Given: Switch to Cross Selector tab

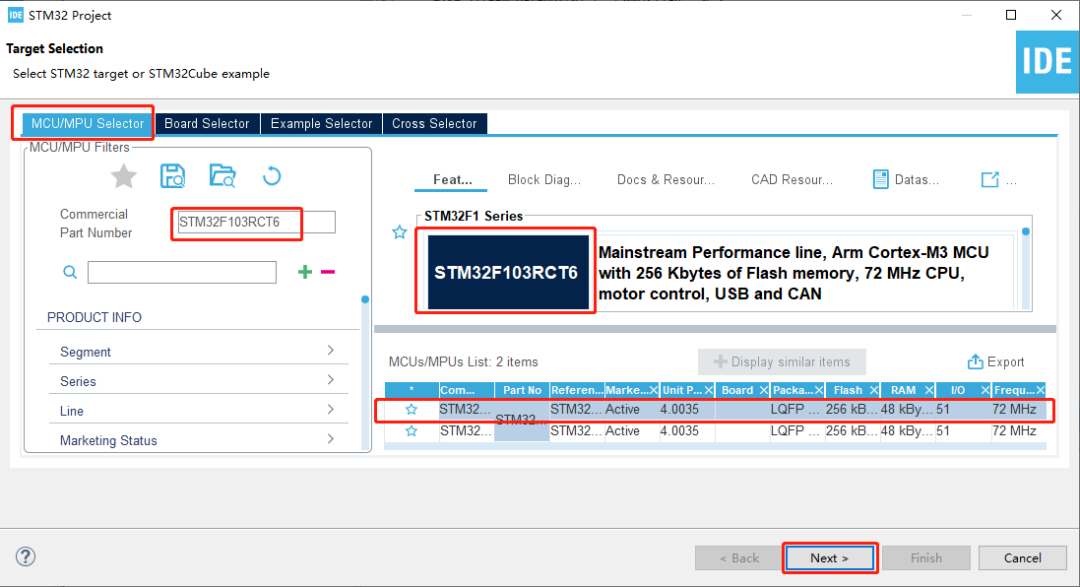Looking at the screenshot, I should click(x=435, y=123).
